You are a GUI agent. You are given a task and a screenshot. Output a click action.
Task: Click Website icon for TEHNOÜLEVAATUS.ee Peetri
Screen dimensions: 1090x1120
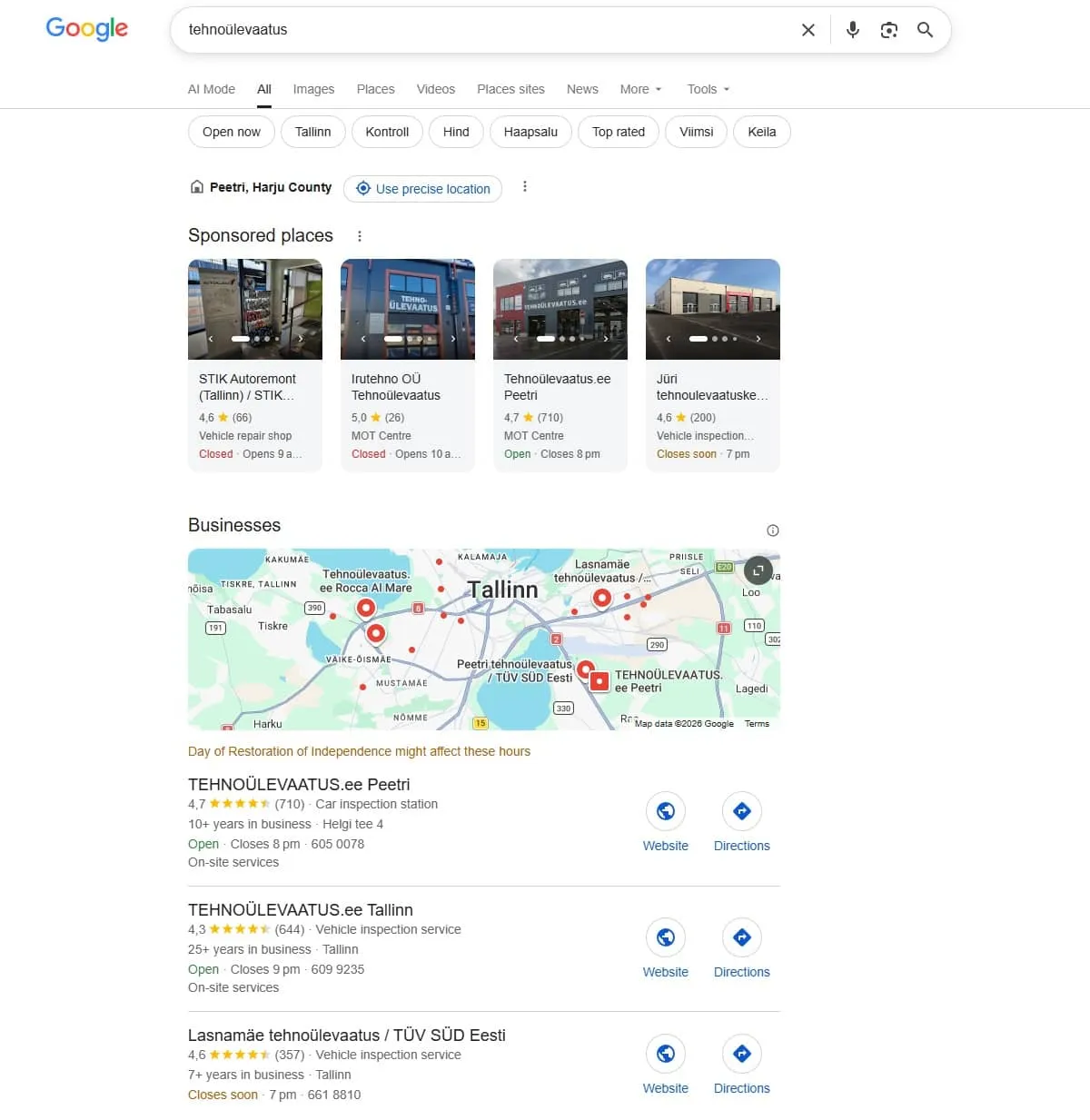click(666, 811)
